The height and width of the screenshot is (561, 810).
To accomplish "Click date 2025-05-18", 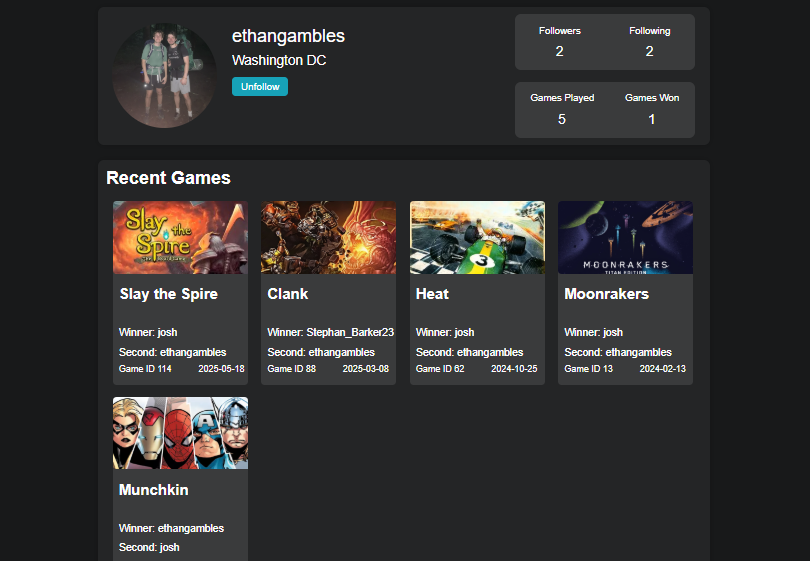I will tap(221, 369).
